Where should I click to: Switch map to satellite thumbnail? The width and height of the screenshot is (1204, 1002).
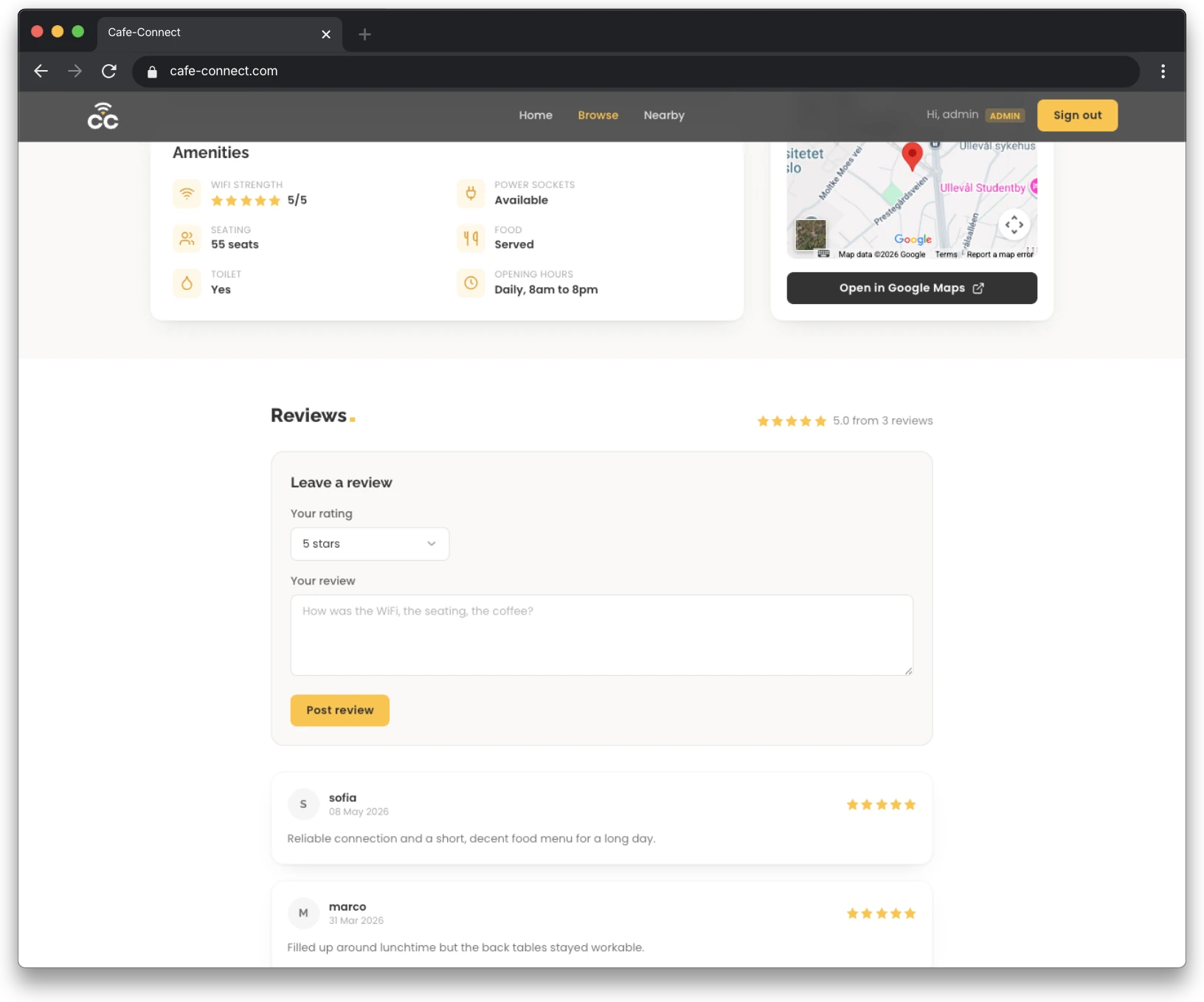click(x=811, y=235)
